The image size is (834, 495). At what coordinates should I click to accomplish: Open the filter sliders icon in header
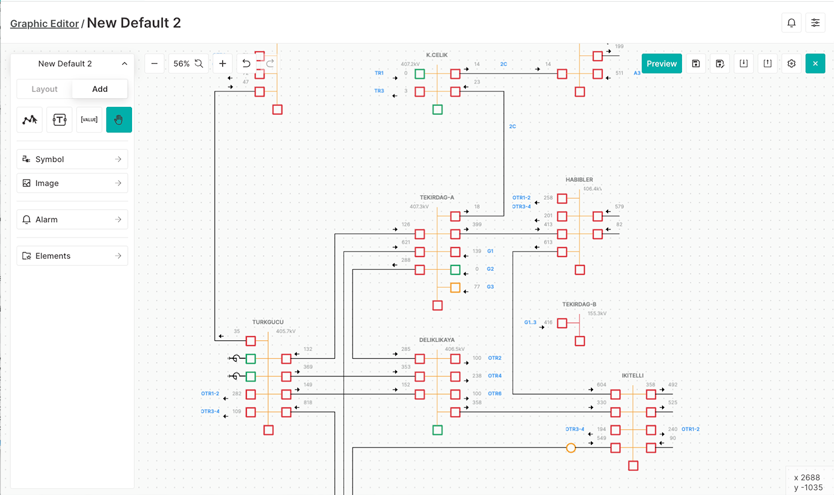[815, 23]
